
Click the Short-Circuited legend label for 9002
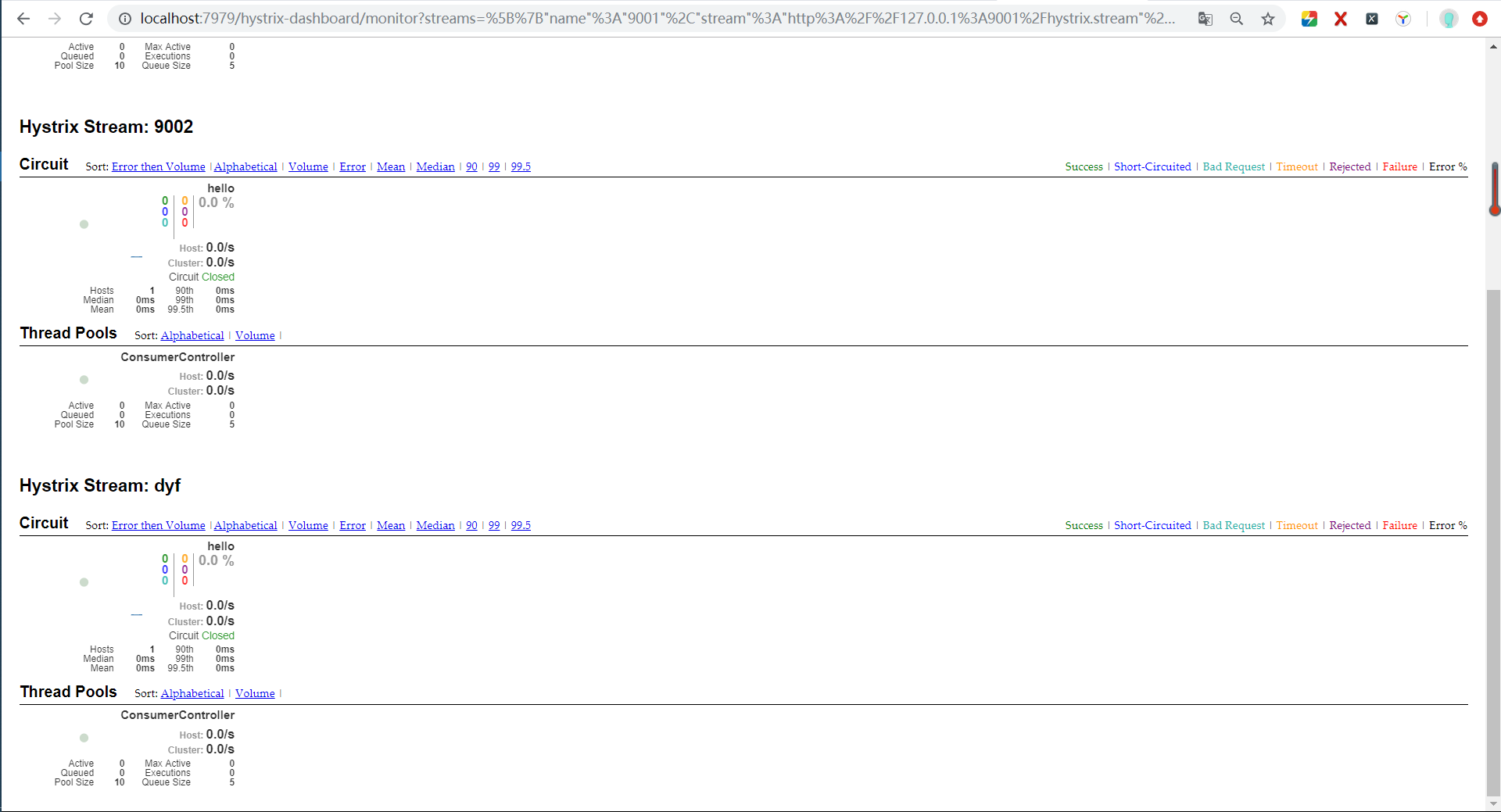click(x=1152, y=166)
